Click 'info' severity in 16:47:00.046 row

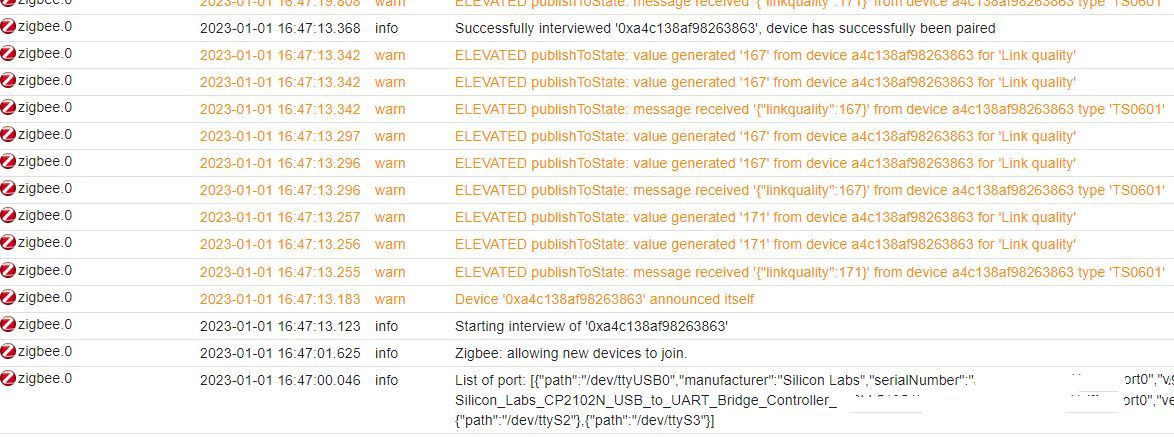(x=386, y=380)
